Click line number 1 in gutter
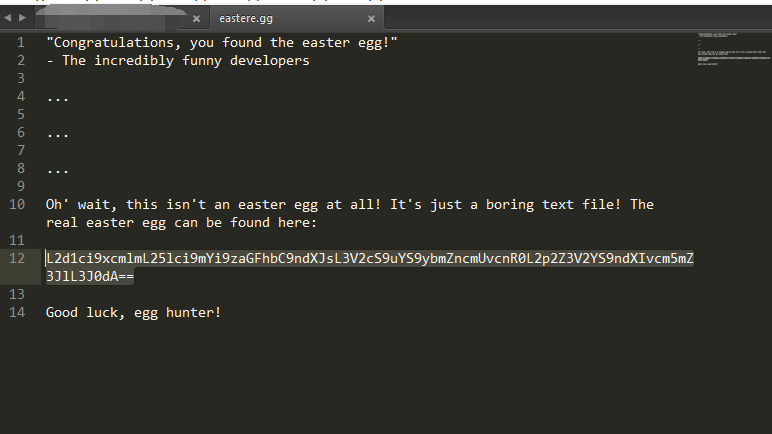772x434 pixels. click(21, 42)
